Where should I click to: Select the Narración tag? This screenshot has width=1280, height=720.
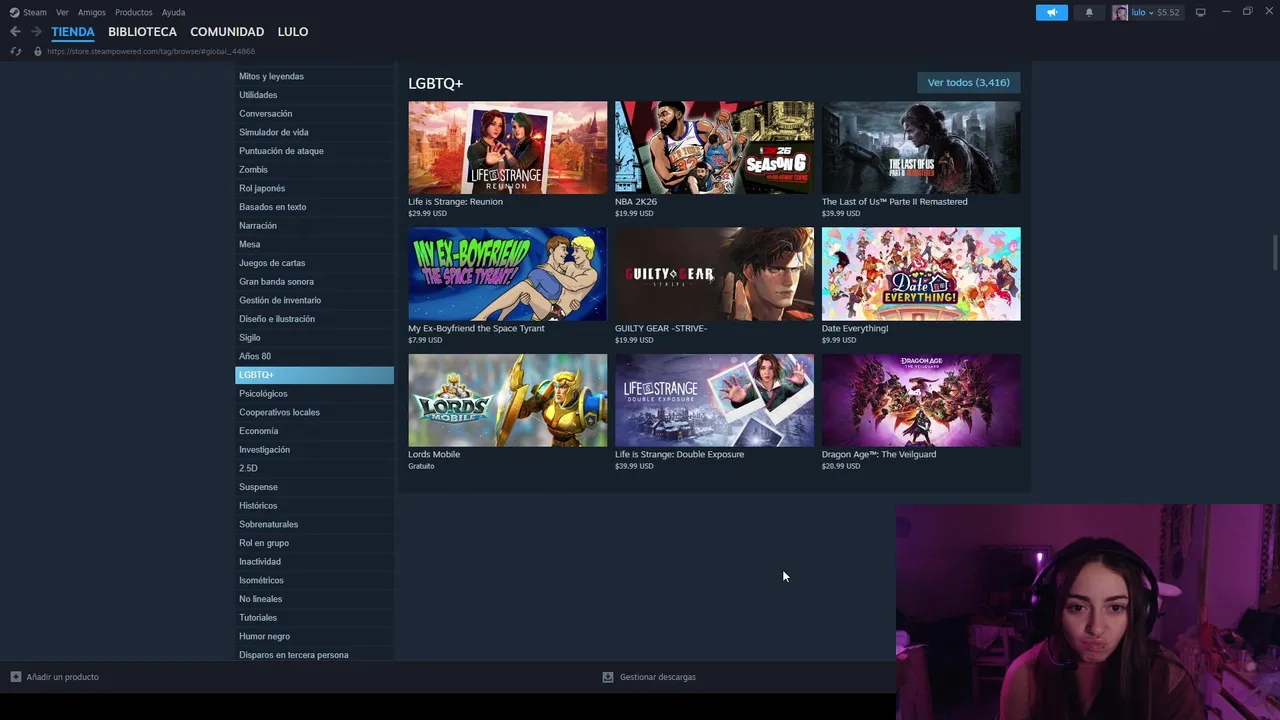[314, 226]
